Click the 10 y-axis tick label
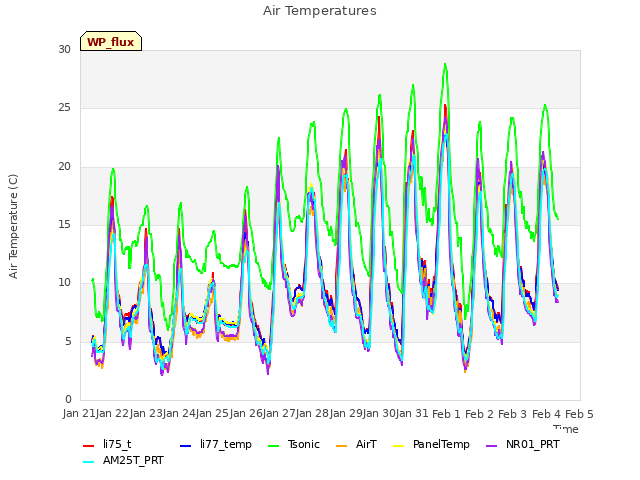 [64, 282]
